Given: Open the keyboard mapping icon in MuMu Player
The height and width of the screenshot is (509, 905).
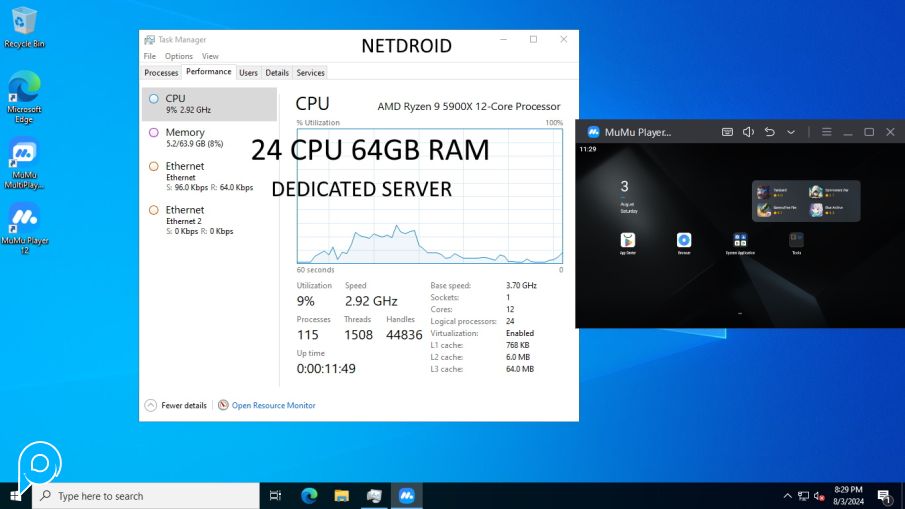Looking at the screenshot, I should (x=727, y=132).
